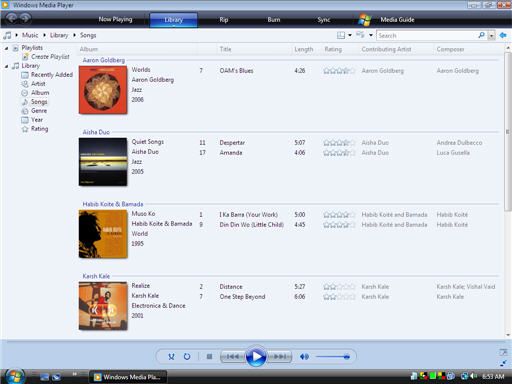Set star rating for Distance
Screen dimensions: 512x384
point(339,287)
